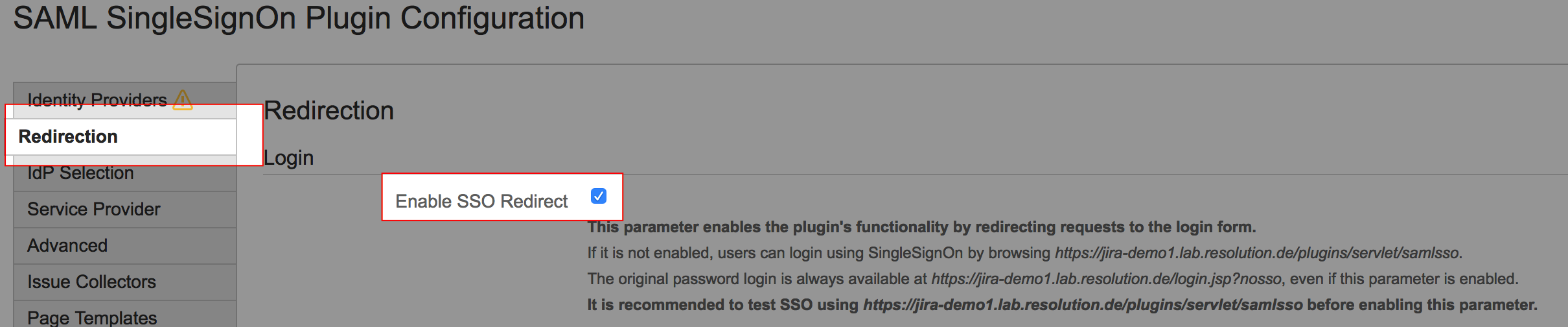Viewport: 1568px width, 327px height.
Task: Click the login.jsp?nosso URL
Action: pos(1106,279)
